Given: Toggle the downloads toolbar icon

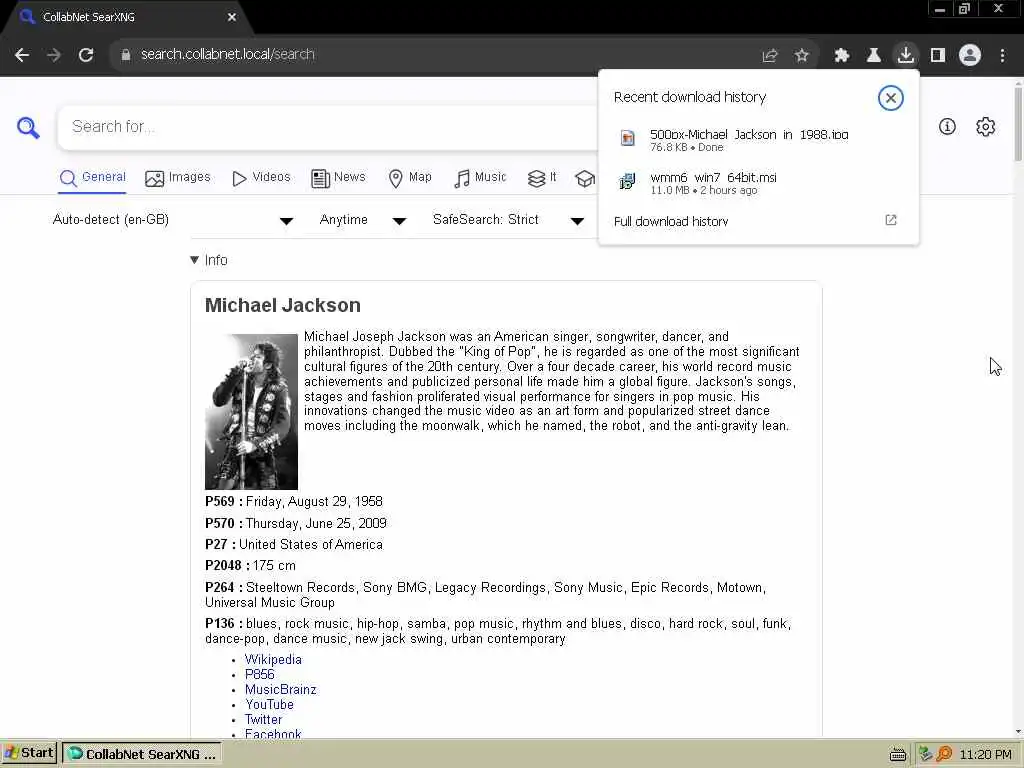Looking at the screenshot, I should [x=906, y=55].
